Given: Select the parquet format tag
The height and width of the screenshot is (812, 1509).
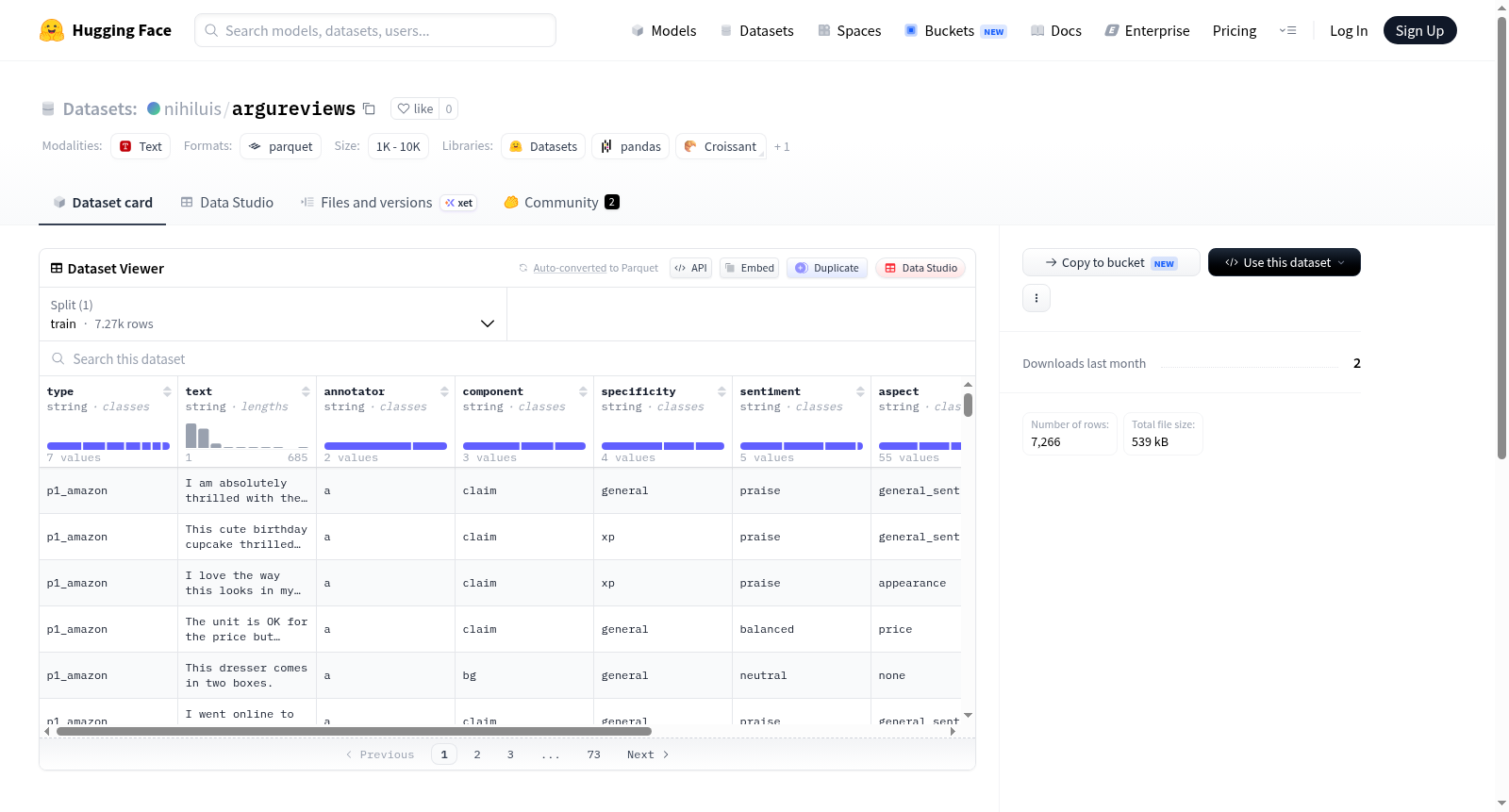Looking at the screenshot, I should (280, 146).
